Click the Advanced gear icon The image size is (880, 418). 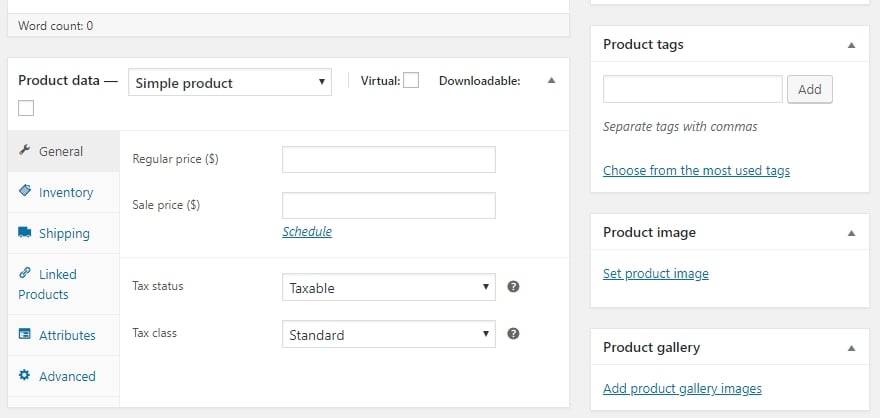coord(25,376)
